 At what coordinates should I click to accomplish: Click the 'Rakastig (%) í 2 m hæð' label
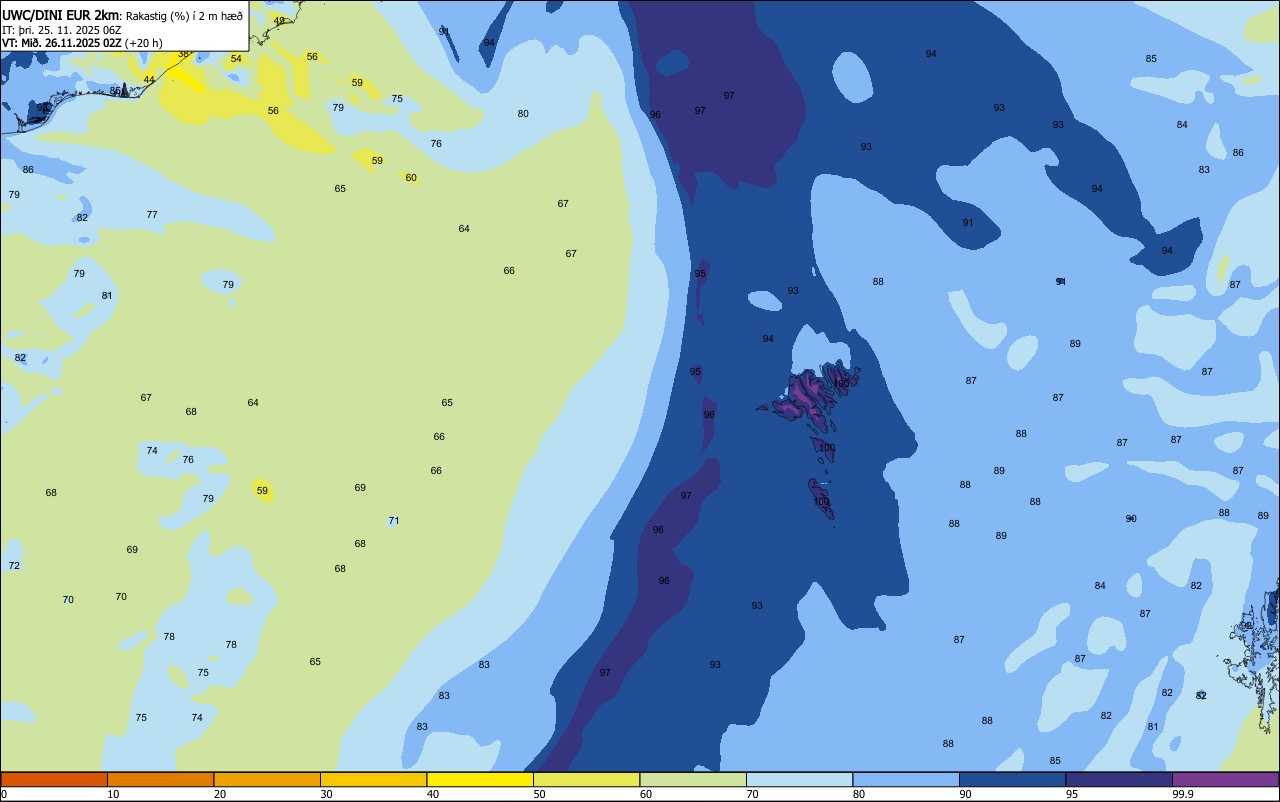184,16
